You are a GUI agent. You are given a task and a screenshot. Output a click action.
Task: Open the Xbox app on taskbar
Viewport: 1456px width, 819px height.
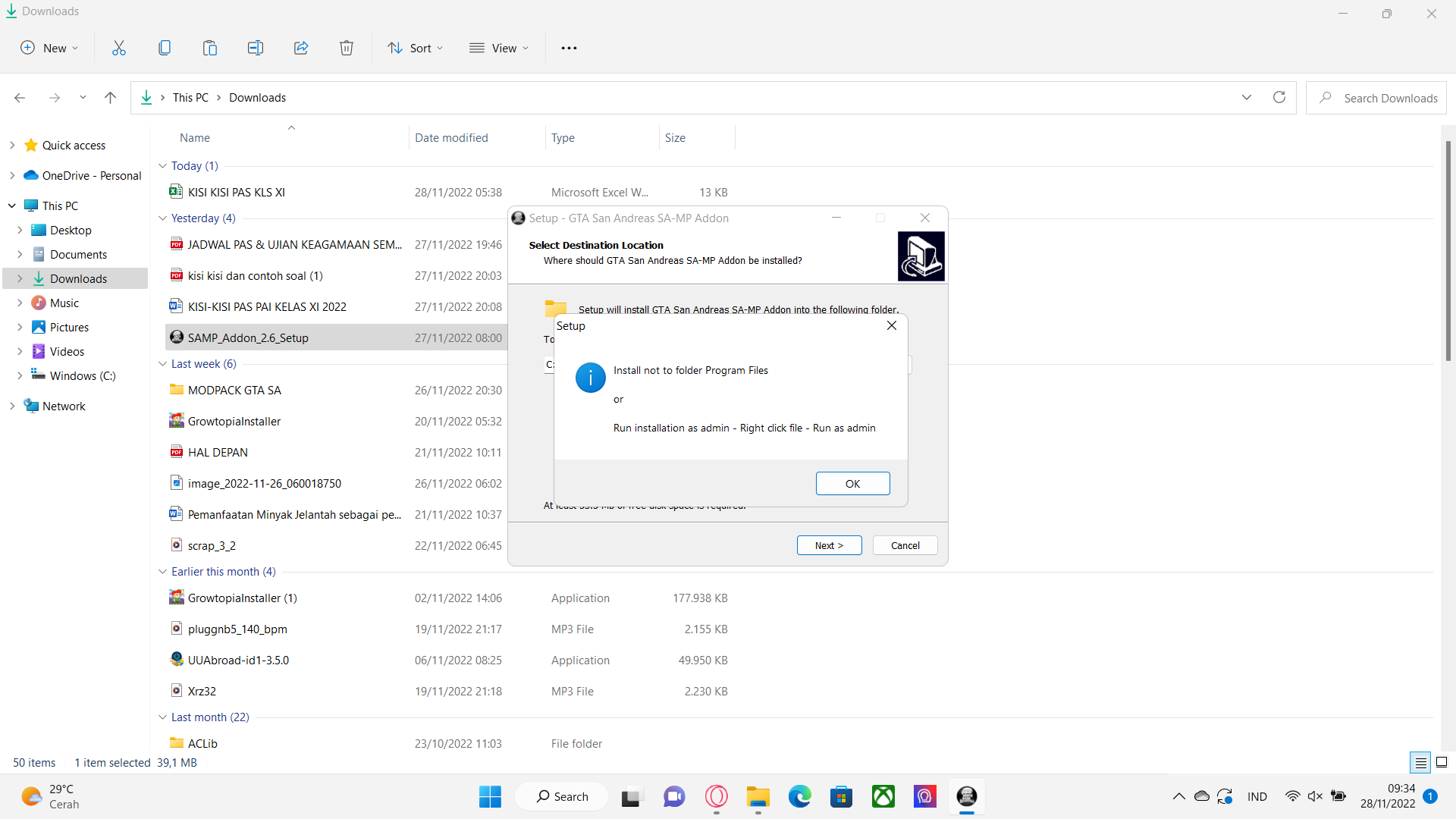pos(883,796)
